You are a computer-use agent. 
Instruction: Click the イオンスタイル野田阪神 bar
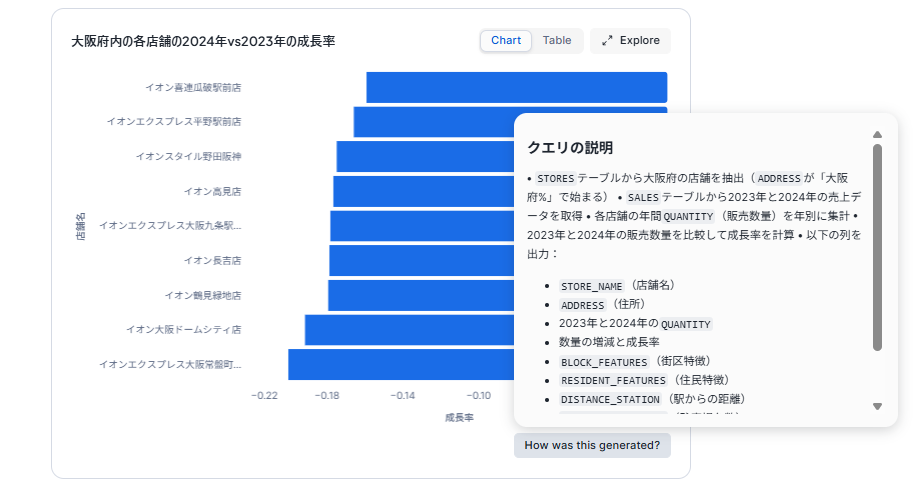pos(425,157)
